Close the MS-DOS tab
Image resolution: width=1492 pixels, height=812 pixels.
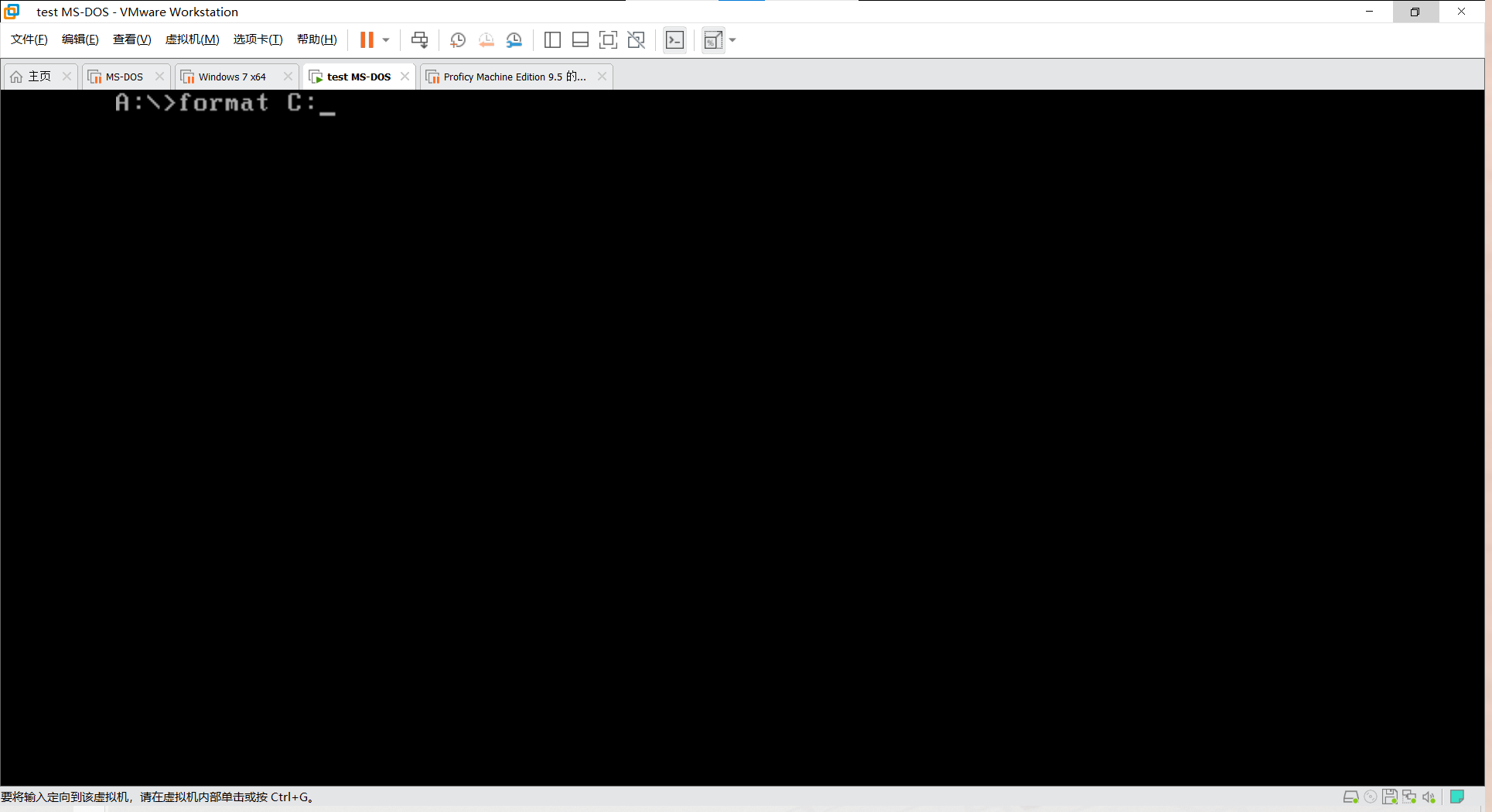[x=159, y=77]
